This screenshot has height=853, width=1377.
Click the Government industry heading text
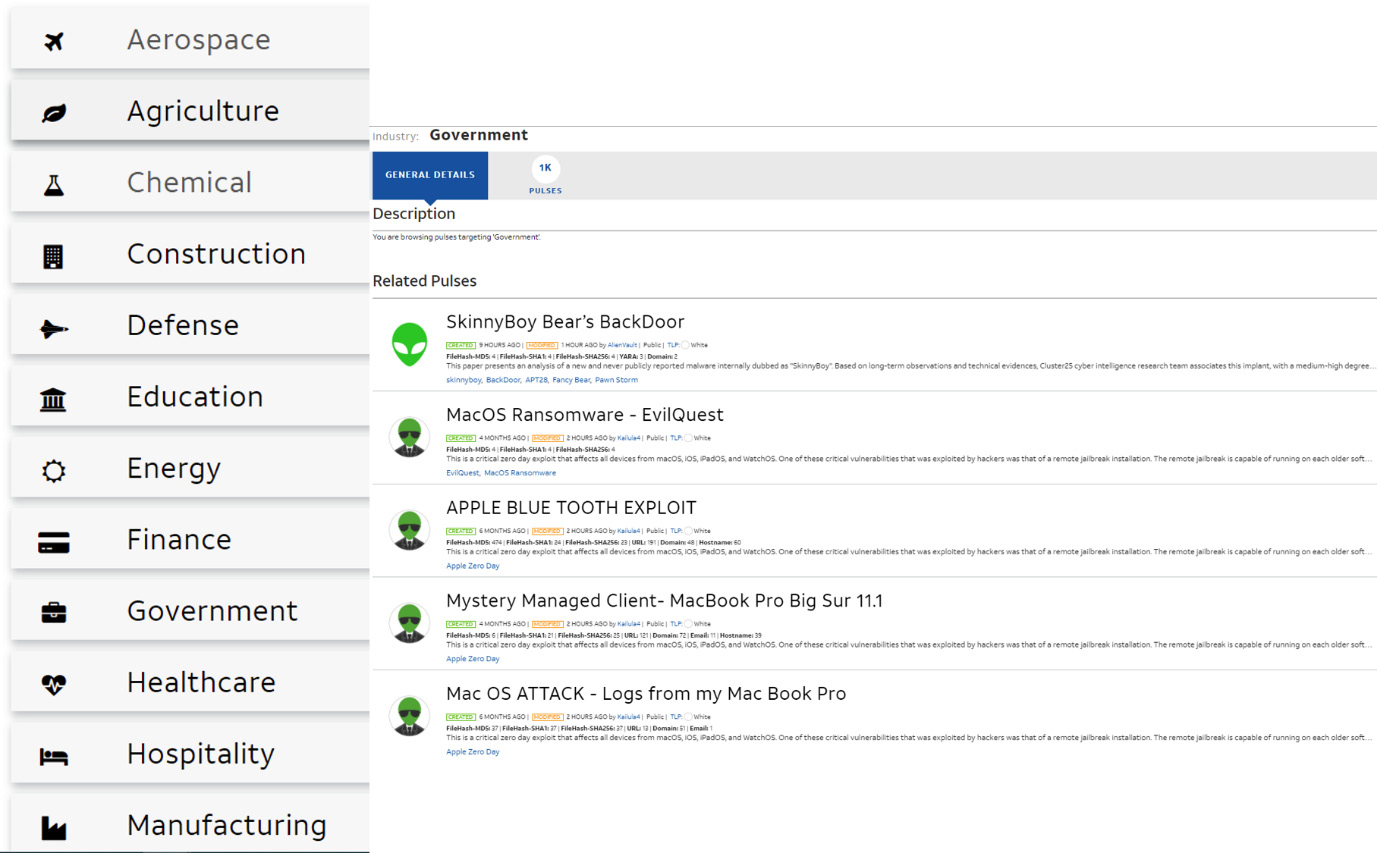coord(479,135)
